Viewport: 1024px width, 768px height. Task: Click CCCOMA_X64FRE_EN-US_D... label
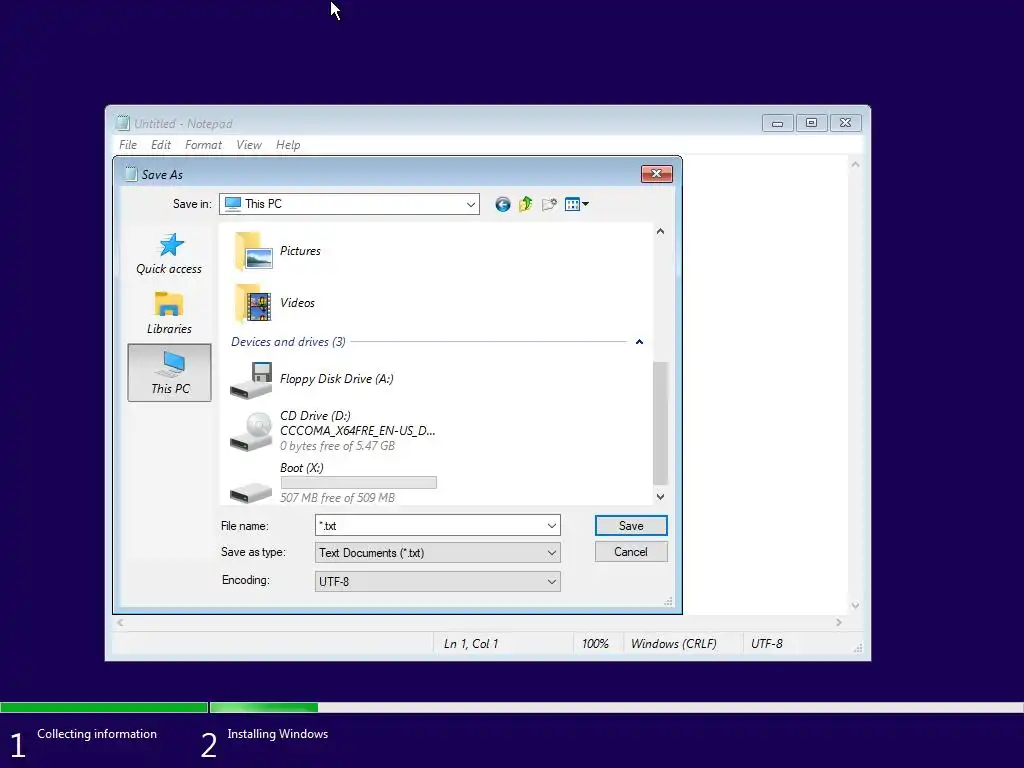pos(357,431)
